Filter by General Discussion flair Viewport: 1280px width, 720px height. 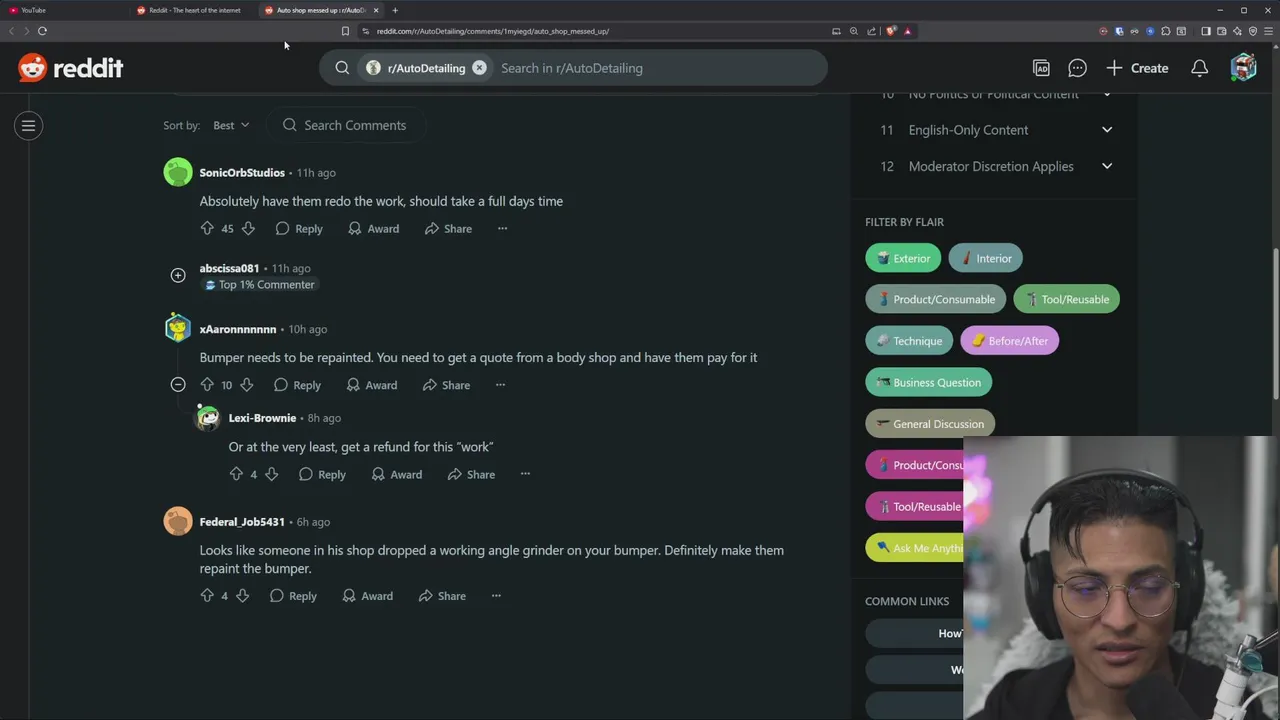click(929, 424)
